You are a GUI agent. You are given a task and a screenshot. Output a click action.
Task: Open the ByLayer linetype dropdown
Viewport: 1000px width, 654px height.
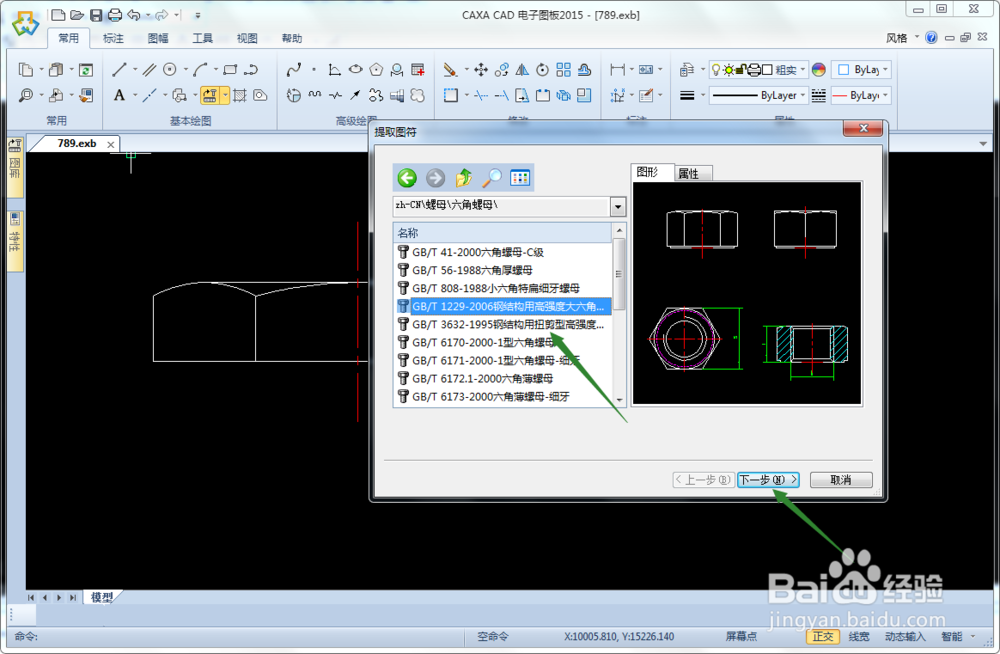coord(802,95)
